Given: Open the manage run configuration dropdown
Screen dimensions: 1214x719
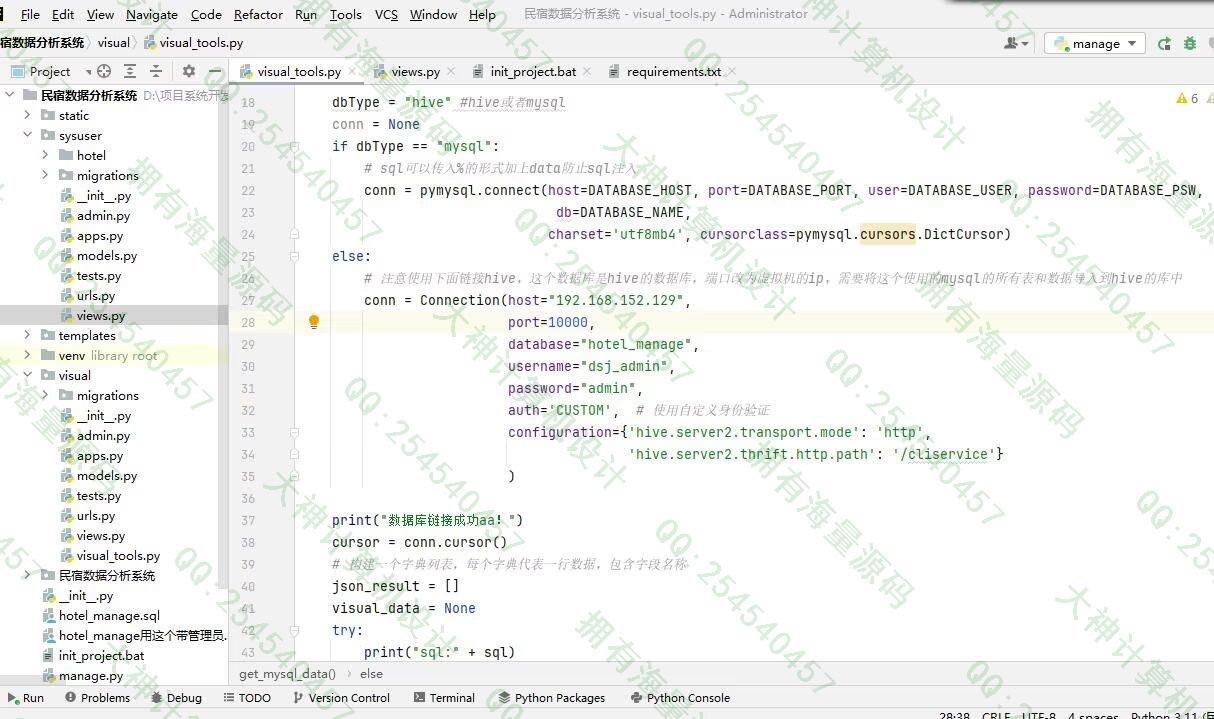Looking at the screenshot, I should (1095, 43).
